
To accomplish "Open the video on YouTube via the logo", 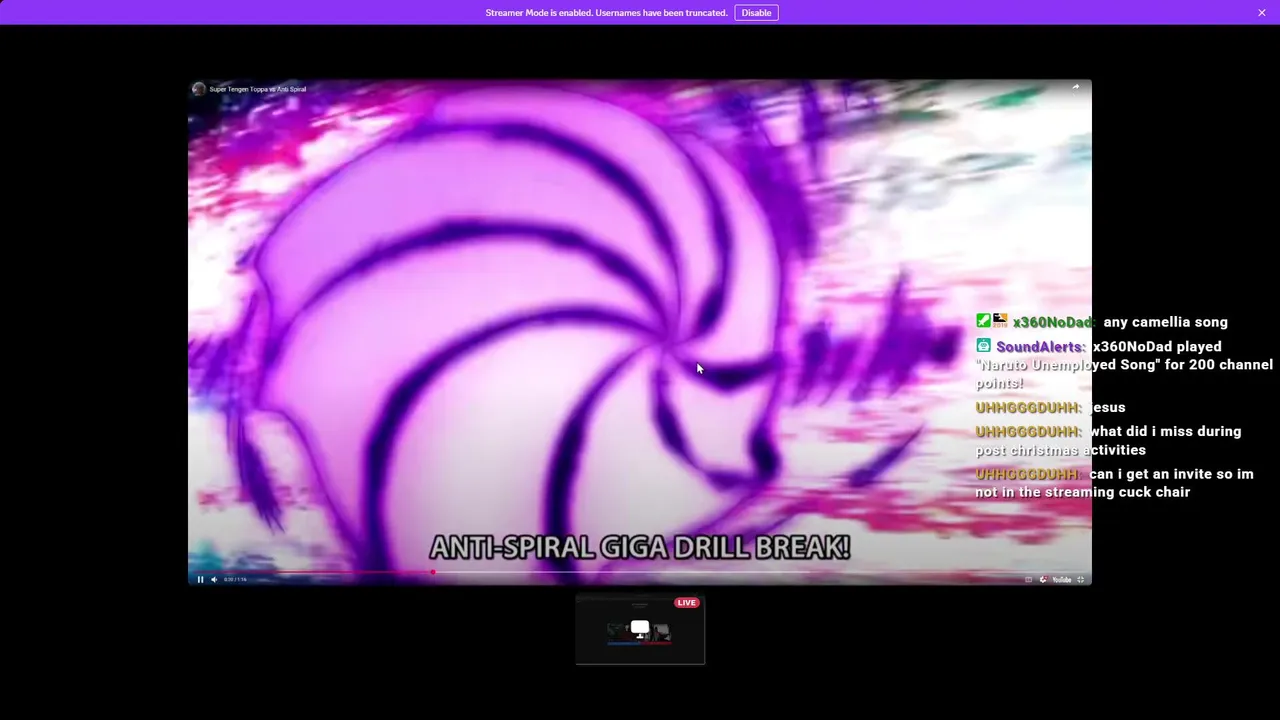I will [x=1062, y=579].
